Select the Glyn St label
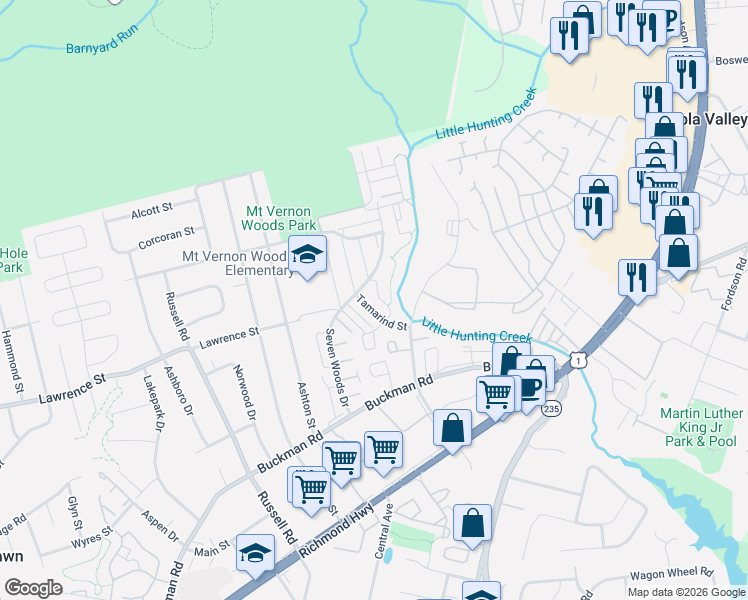This screenshot has height=600, width=748. 75,513
